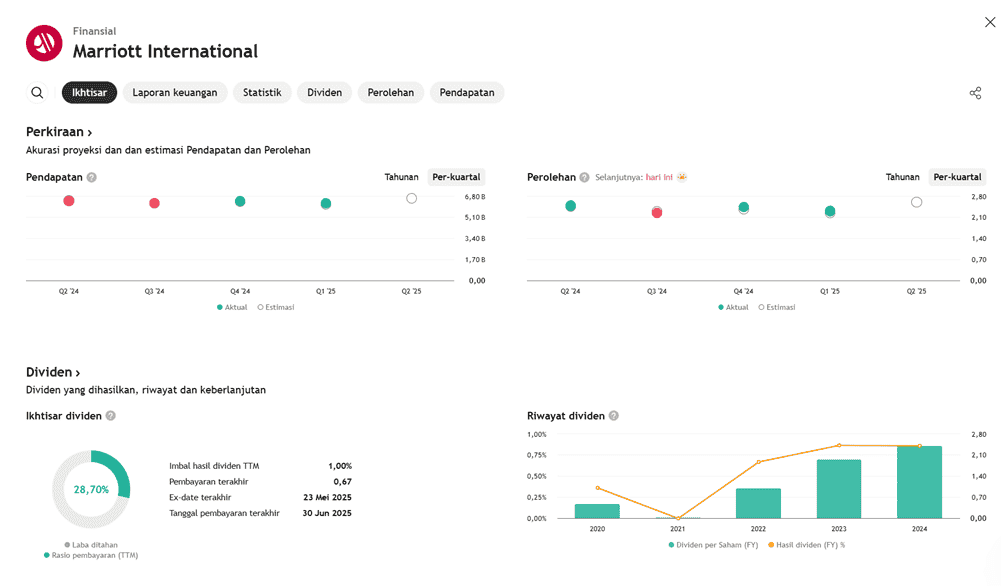Screen dimensions: 1001x586
Task: Click help icon next to Pendapatan
Action: tap(91, 177)
